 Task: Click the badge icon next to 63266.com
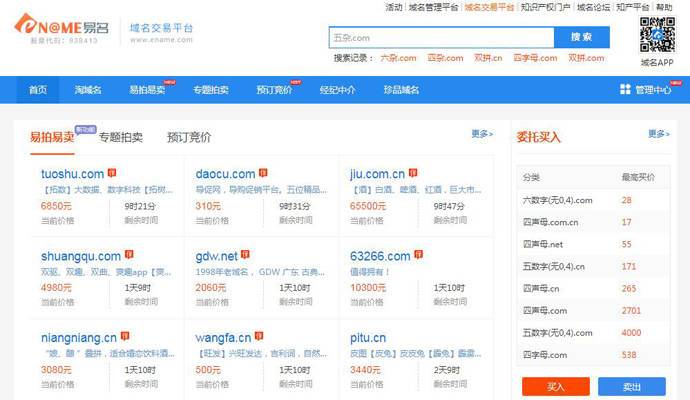point(418,255)
